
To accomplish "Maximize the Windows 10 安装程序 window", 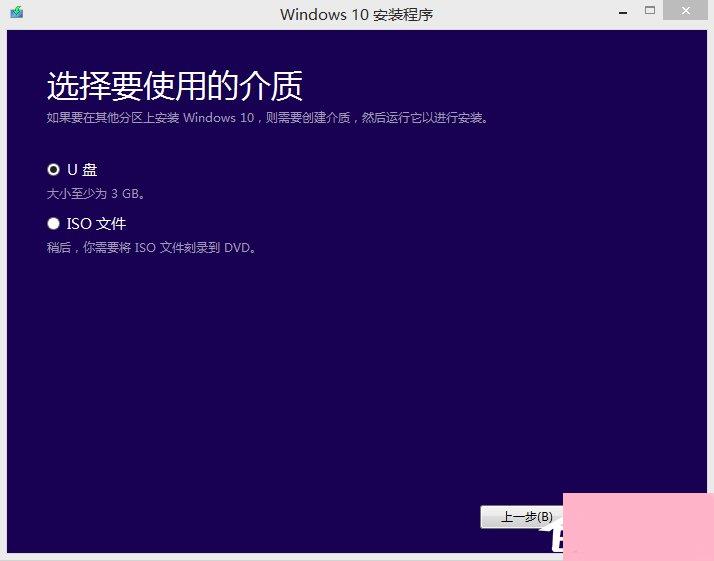I will pyautogui.click(x=650, y=10).
